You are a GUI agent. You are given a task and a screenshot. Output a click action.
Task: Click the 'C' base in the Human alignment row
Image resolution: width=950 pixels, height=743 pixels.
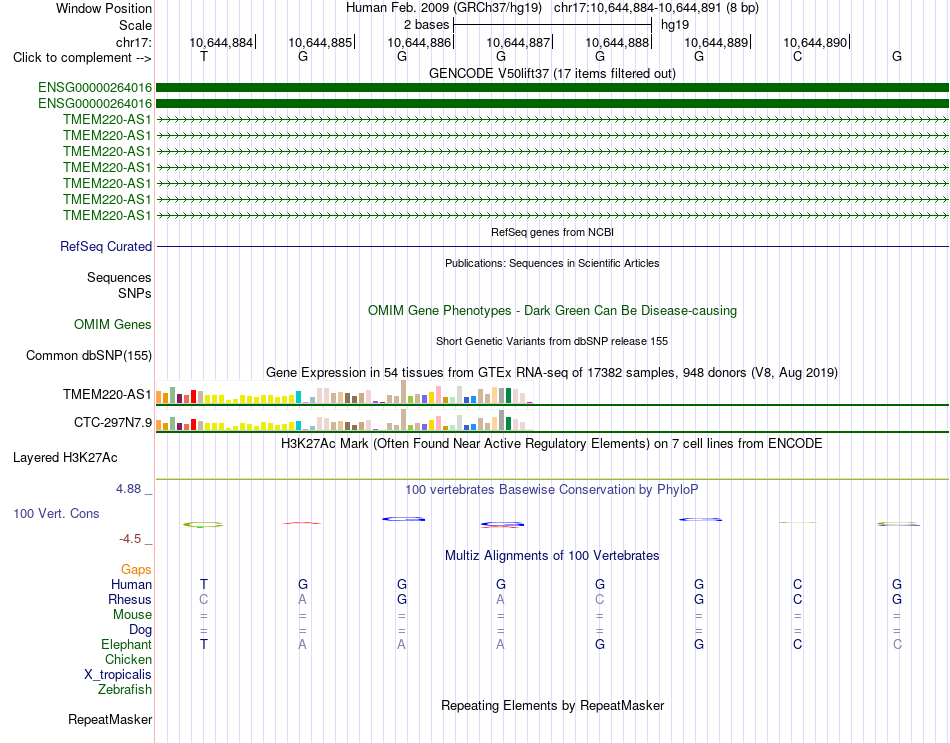(797, 584)
